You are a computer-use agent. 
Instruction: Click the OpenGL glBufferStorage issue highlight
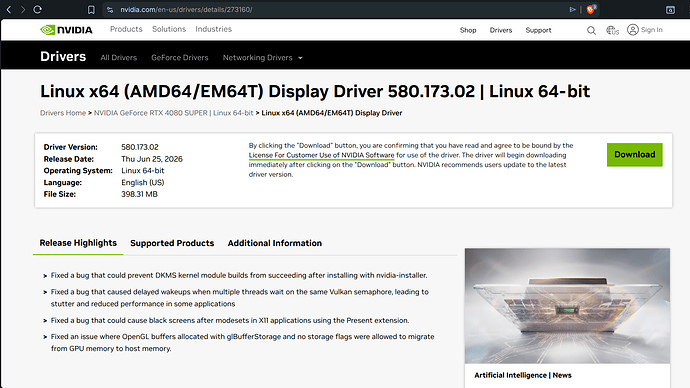click(x=242, y=342)
